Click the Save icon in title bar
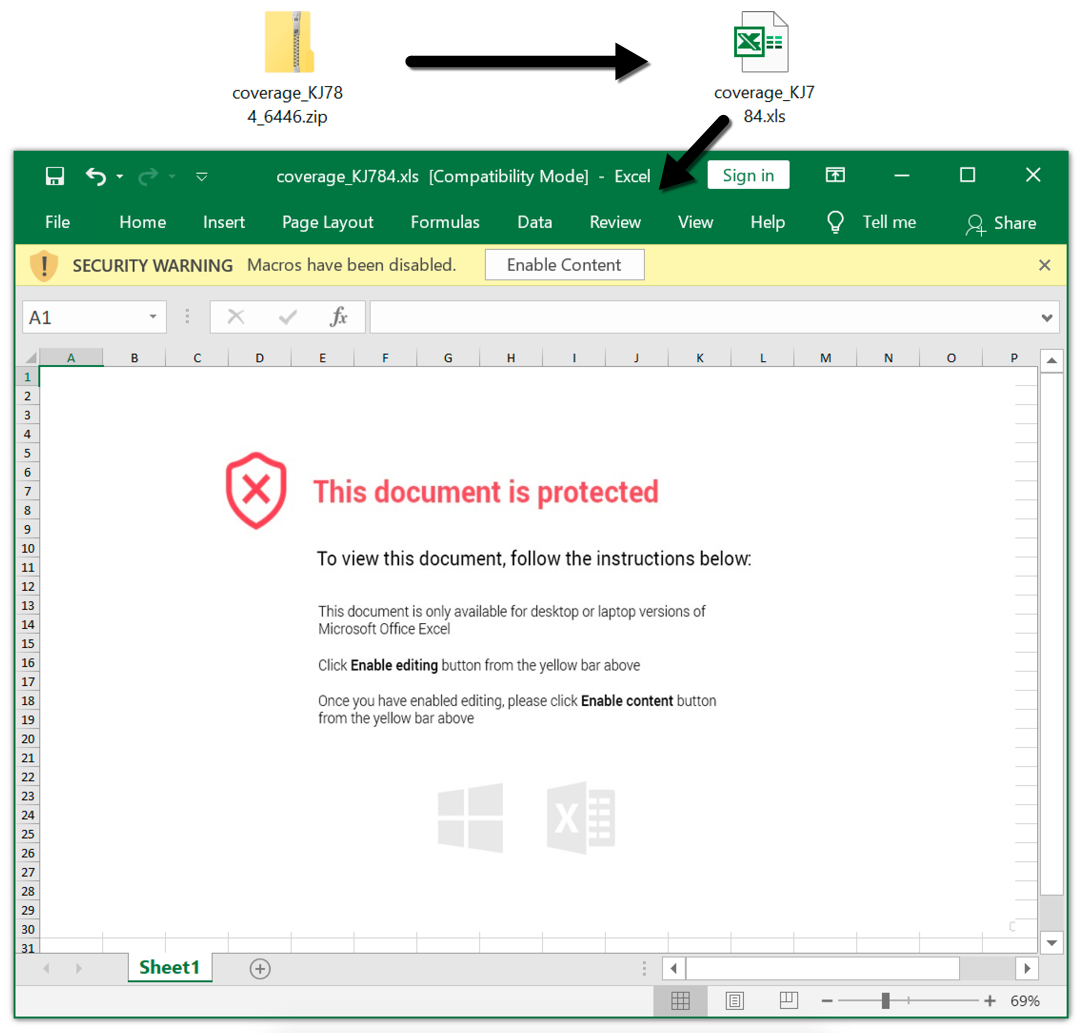 [x=55, y=176]
